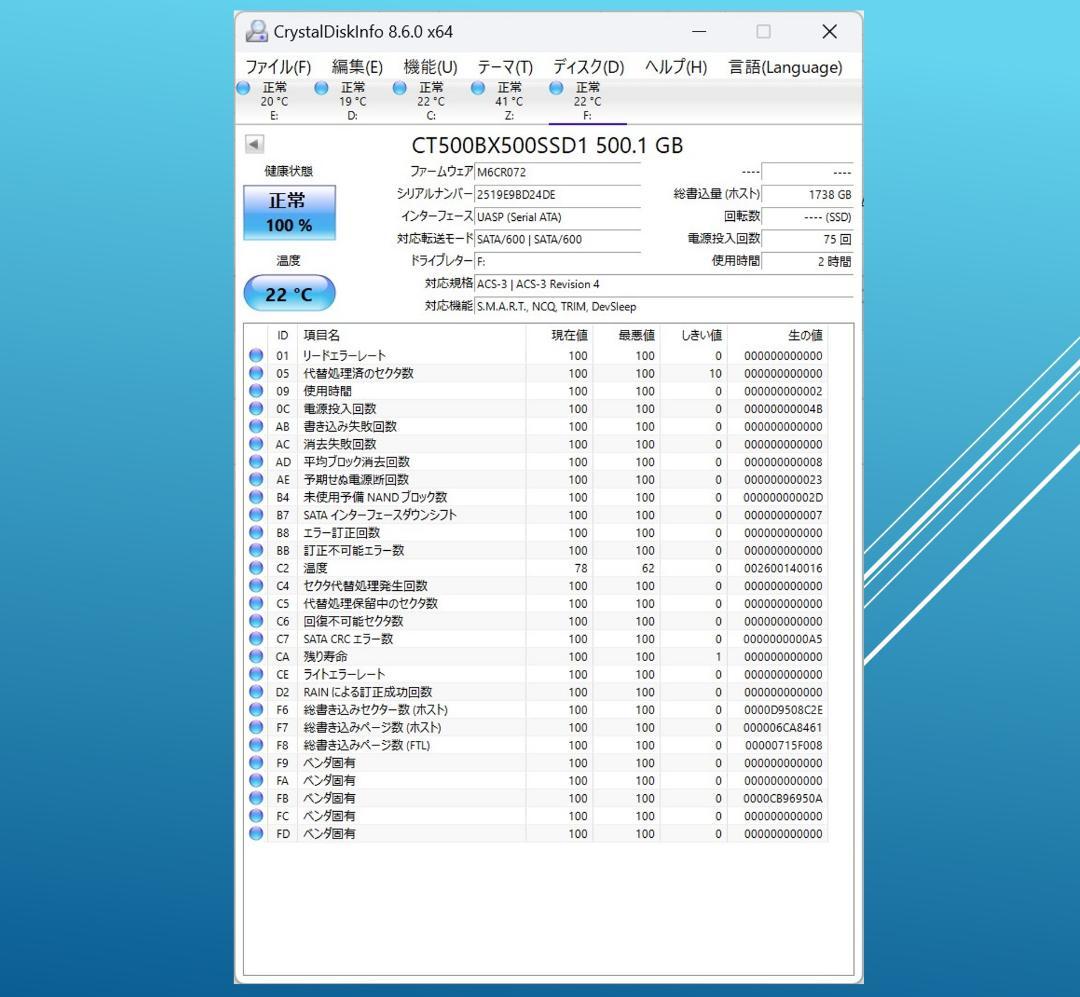Click the firmware field M6CR072

(x=557, y=172)
